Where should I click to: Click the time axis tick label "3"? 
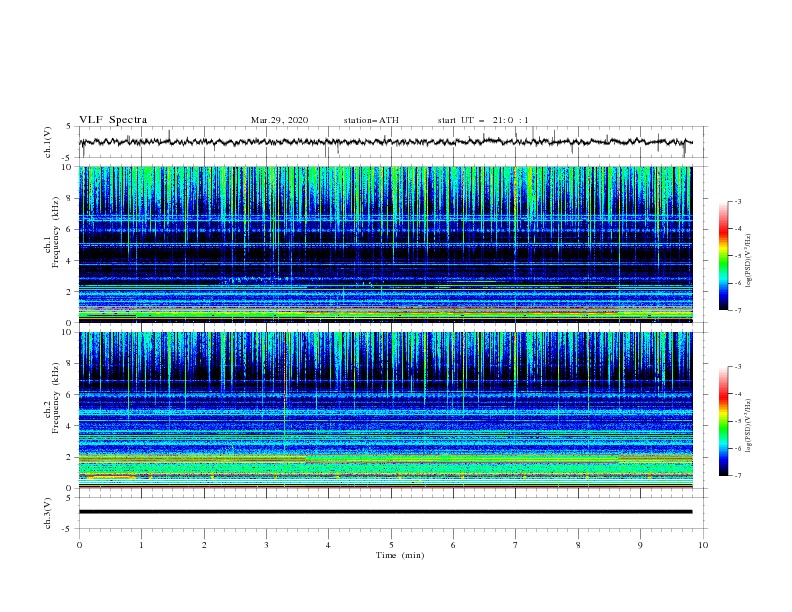[266, 545]
